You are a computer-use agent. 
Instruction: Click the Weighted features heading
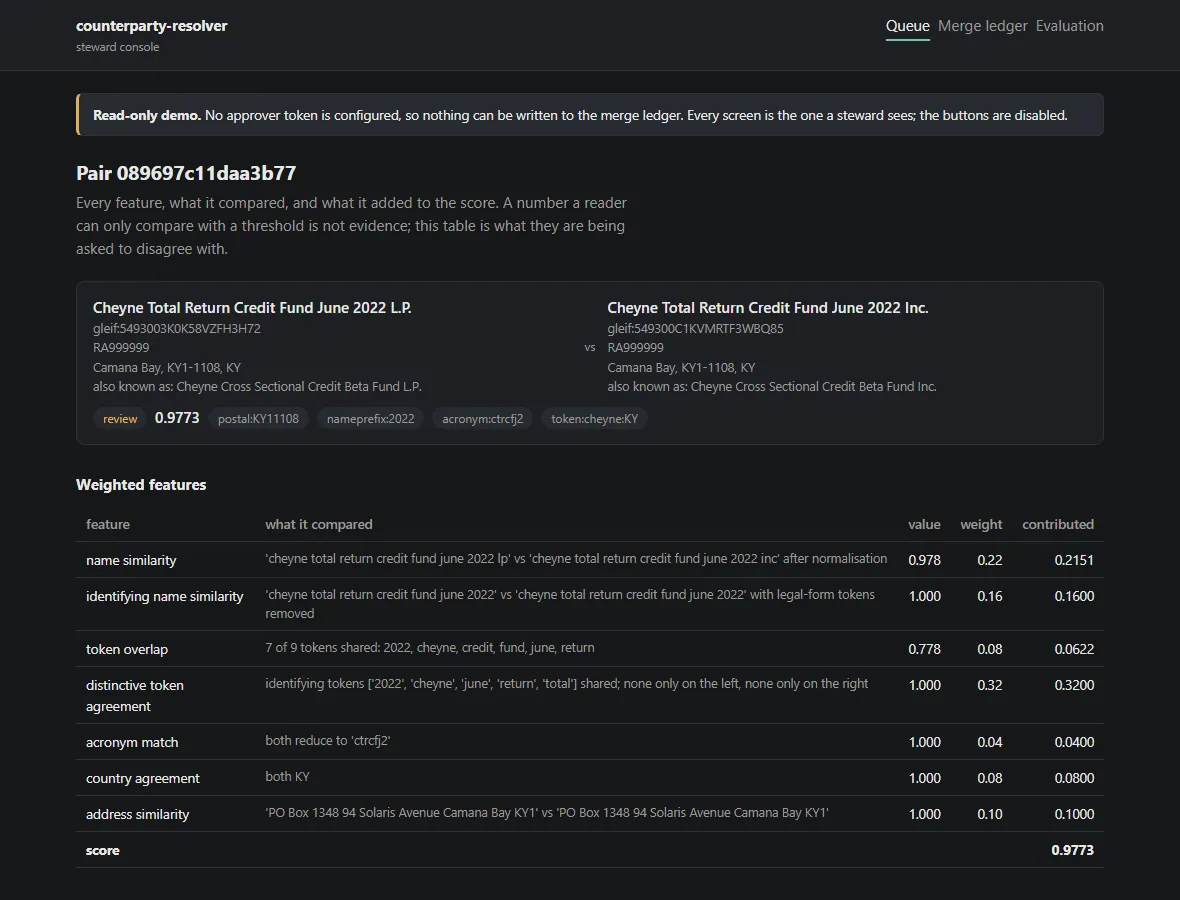click(x=141, y=485)
